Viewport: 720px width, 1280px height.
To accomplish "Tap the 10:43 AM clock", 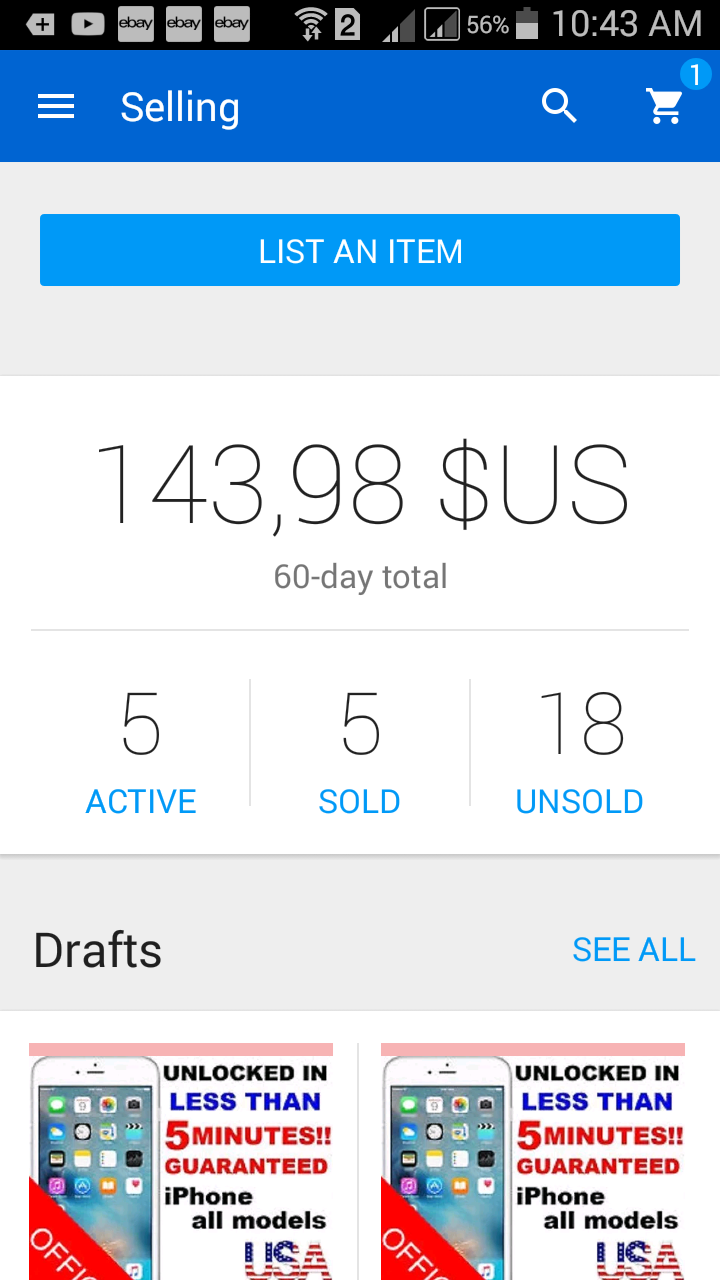I will click(627, 24).
